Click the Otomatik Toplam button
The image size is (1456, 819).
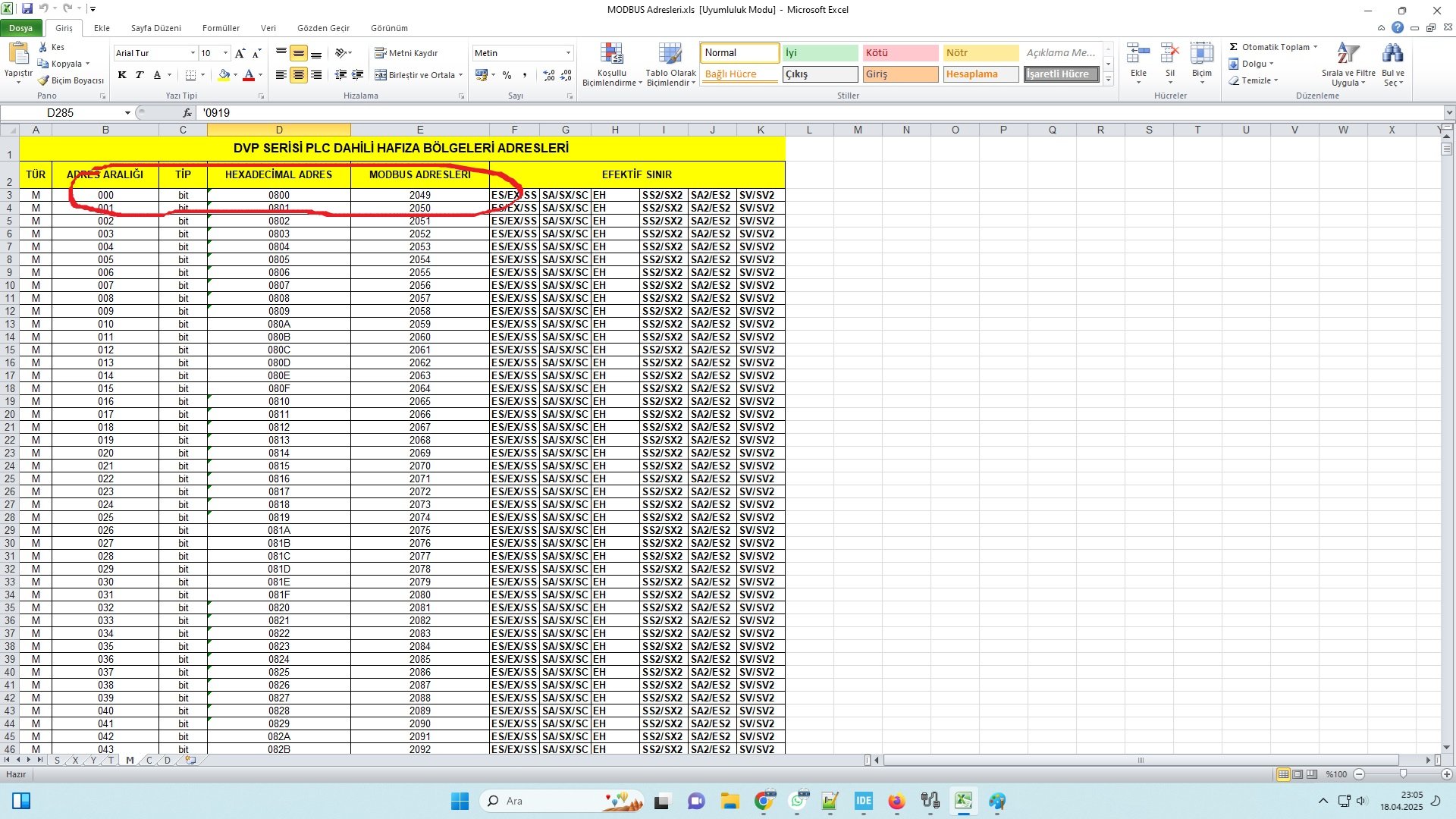tap(1273, 47)
